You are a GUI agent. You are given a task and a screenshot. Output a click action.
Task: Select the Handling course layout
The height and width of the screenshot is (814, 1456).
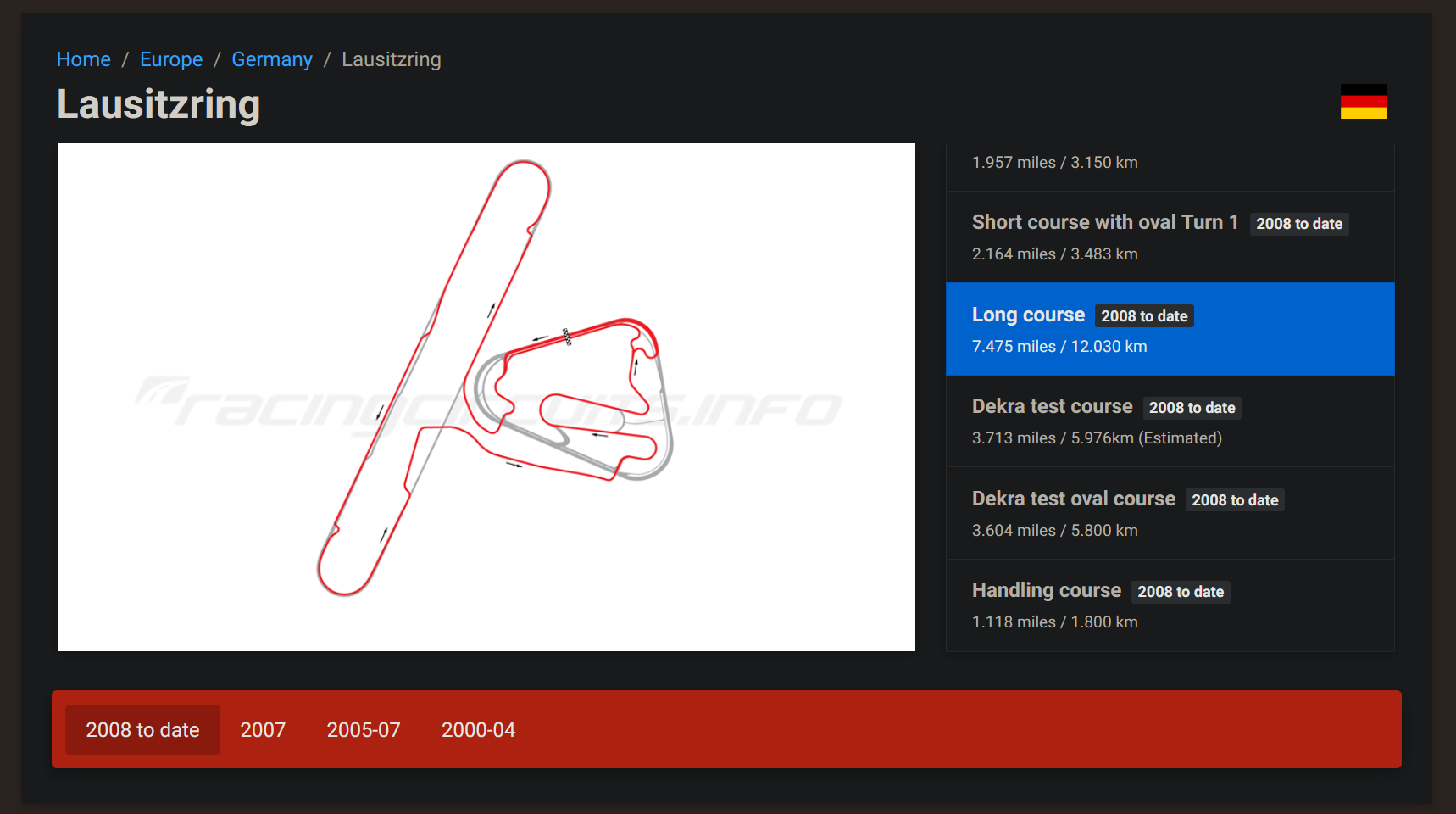click(1170, 605)
